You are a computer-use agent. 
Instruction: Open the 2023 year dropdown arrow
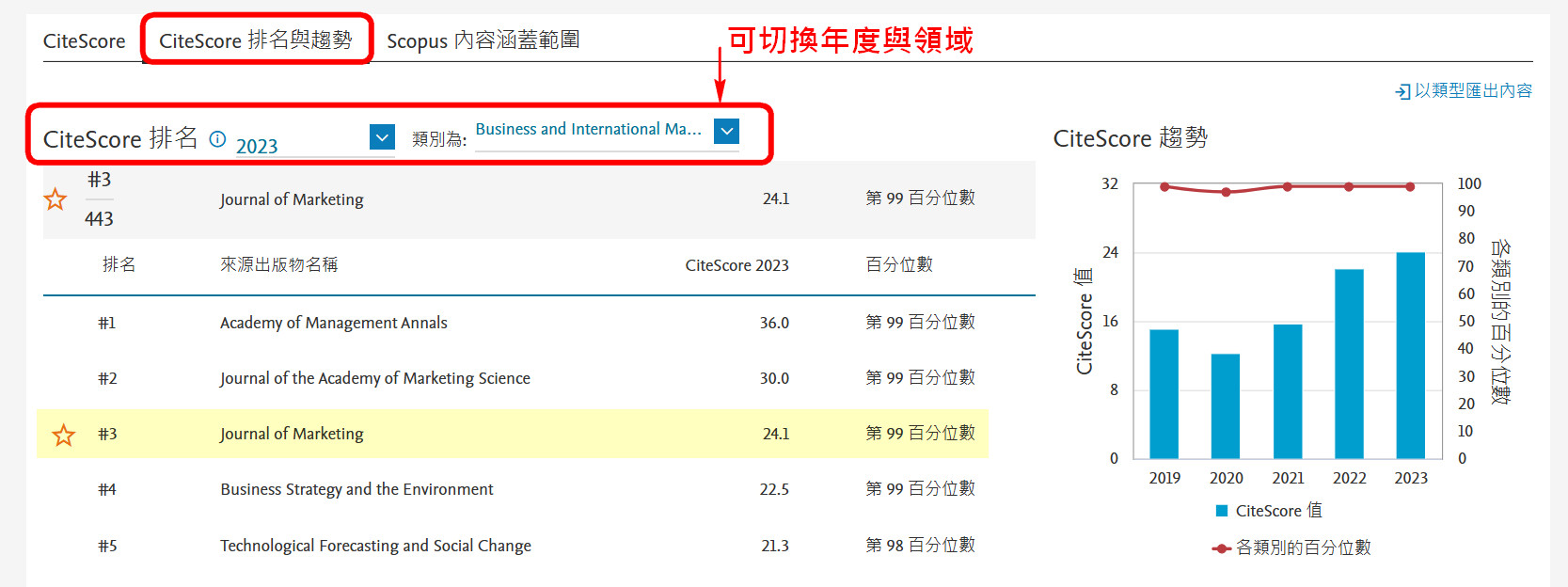(382, 137)
